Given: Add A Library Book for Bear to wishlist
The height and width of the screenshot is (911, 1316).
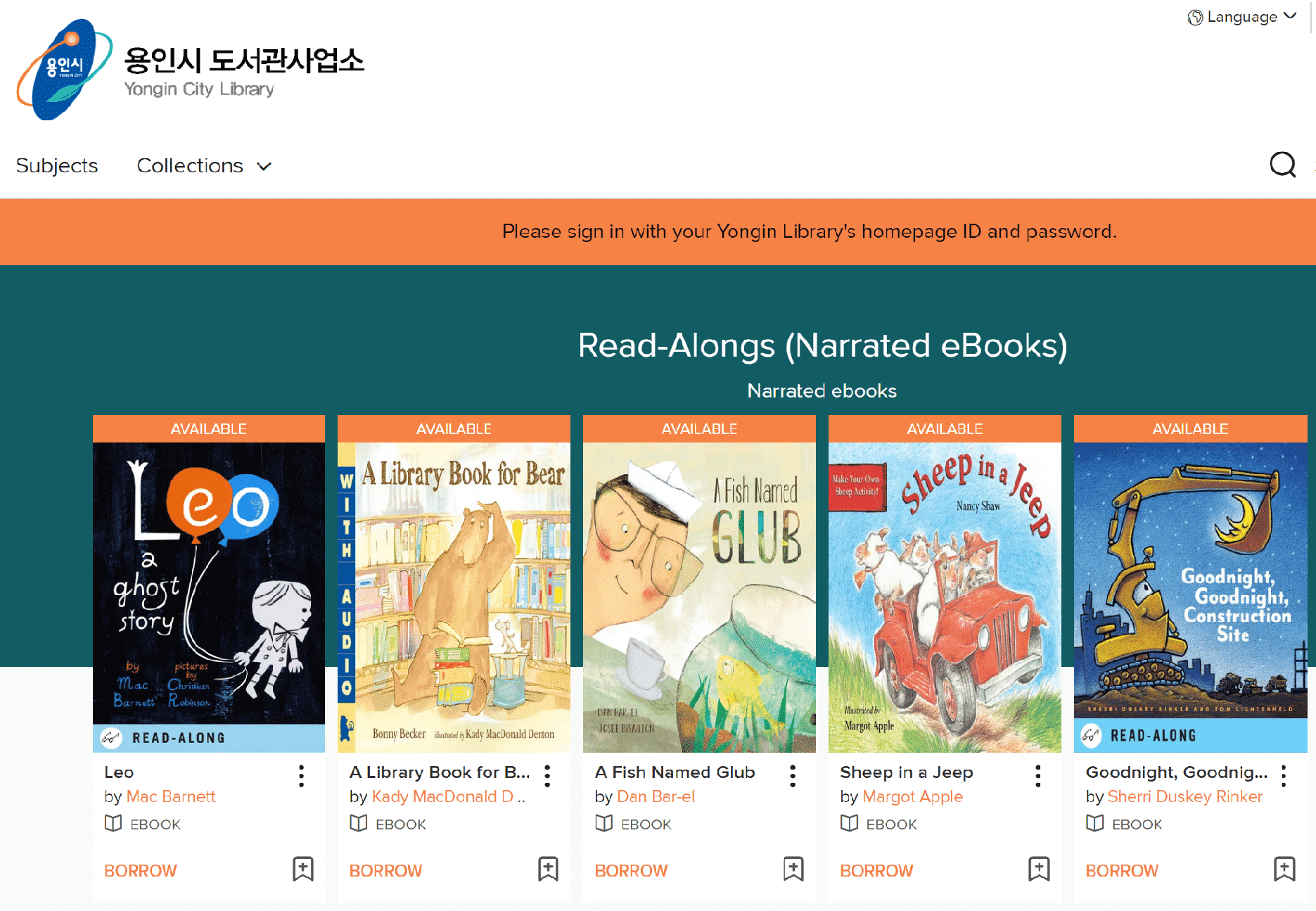Looking at the screenshot, I should pyautogui.click(x=548, y=869).
